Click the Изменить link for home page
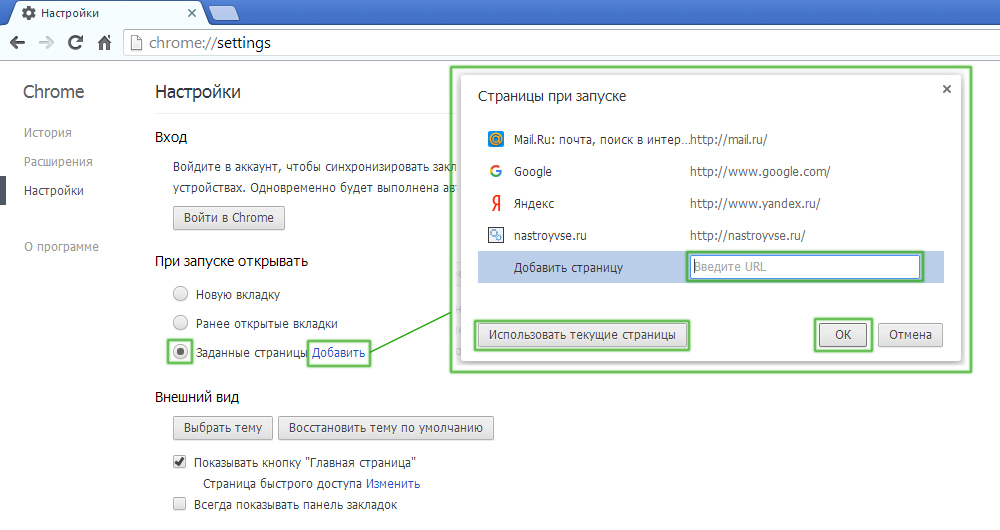This screenshot has height=530, width=1000. [393, 483]
